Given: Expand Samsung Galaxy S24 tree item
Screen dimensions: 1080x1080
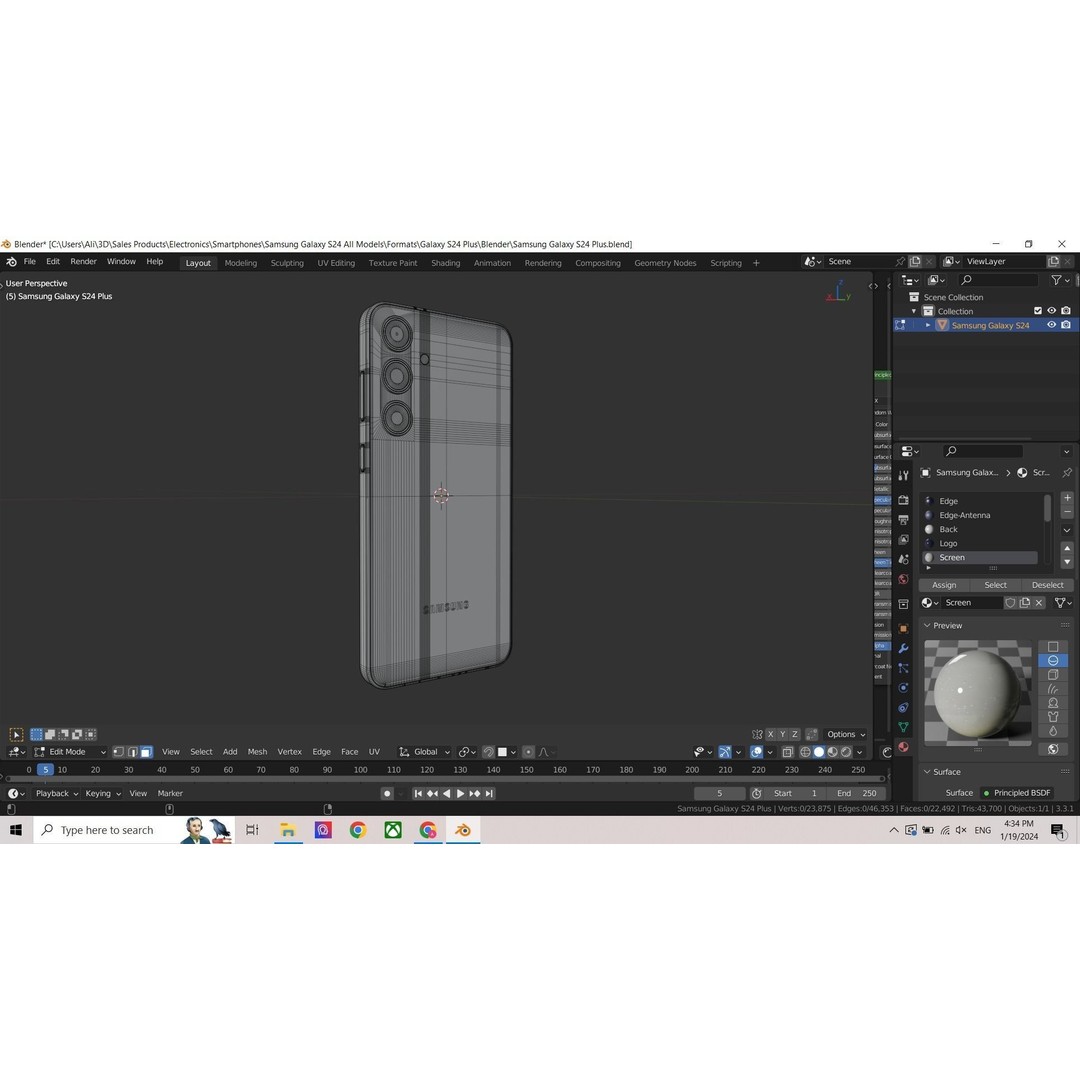Looking at the screenshot, I should [928, 325].
